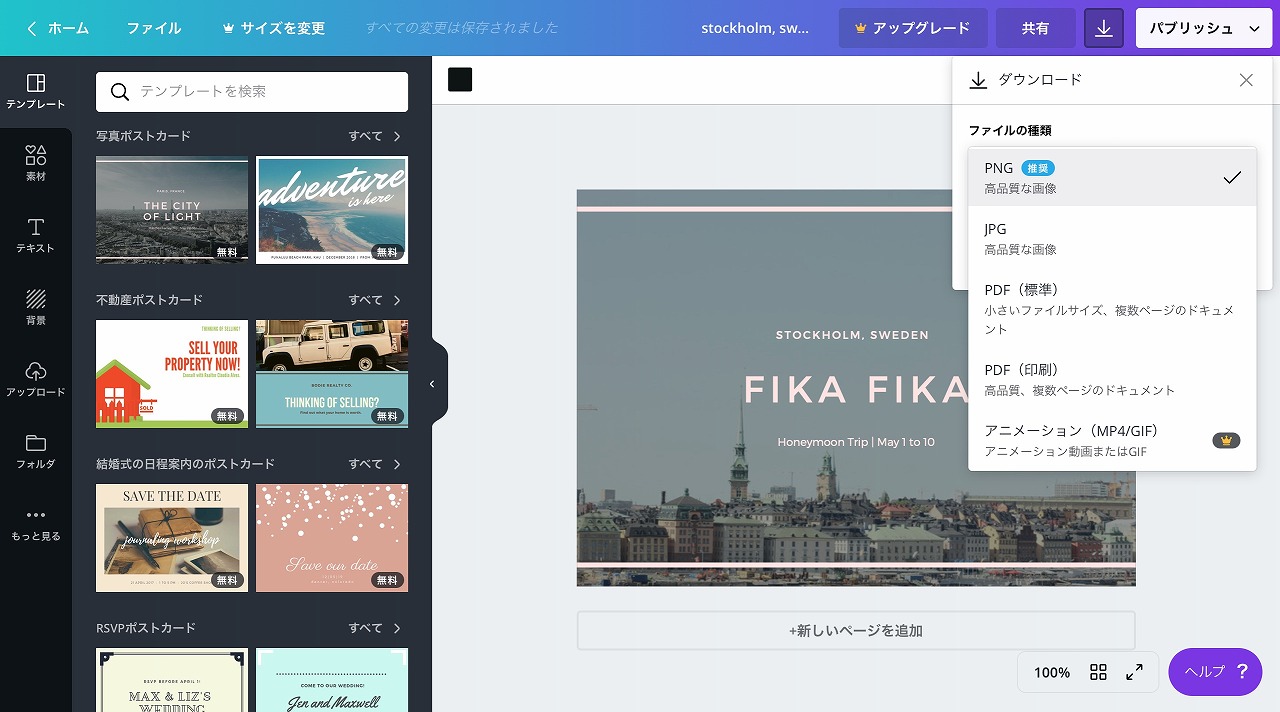This screenshot has width=1280, height=712.
Task: Select SELL YOUR PROPERTY NOW template
Action: tap(172, 374)
